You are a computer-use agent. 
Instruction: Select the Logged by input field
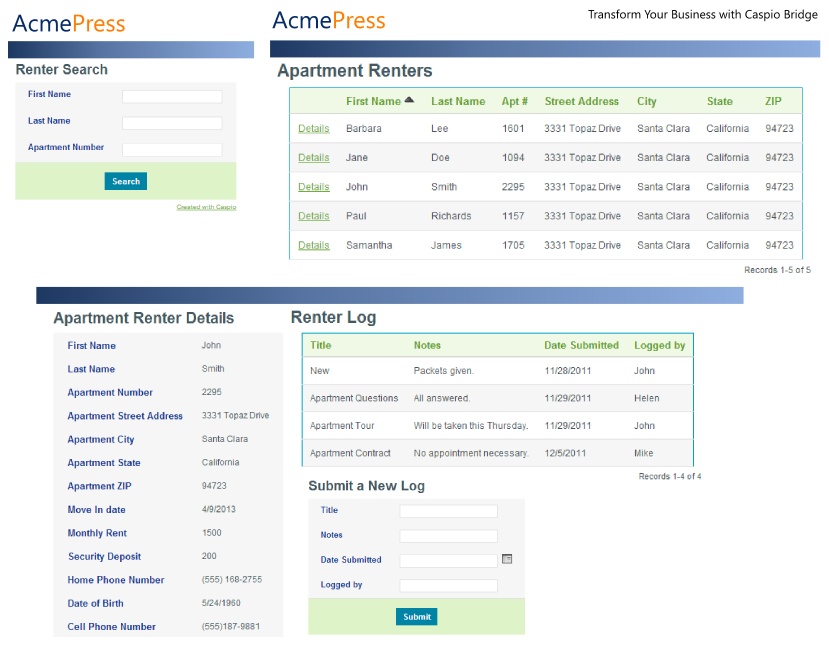[448, 586]
